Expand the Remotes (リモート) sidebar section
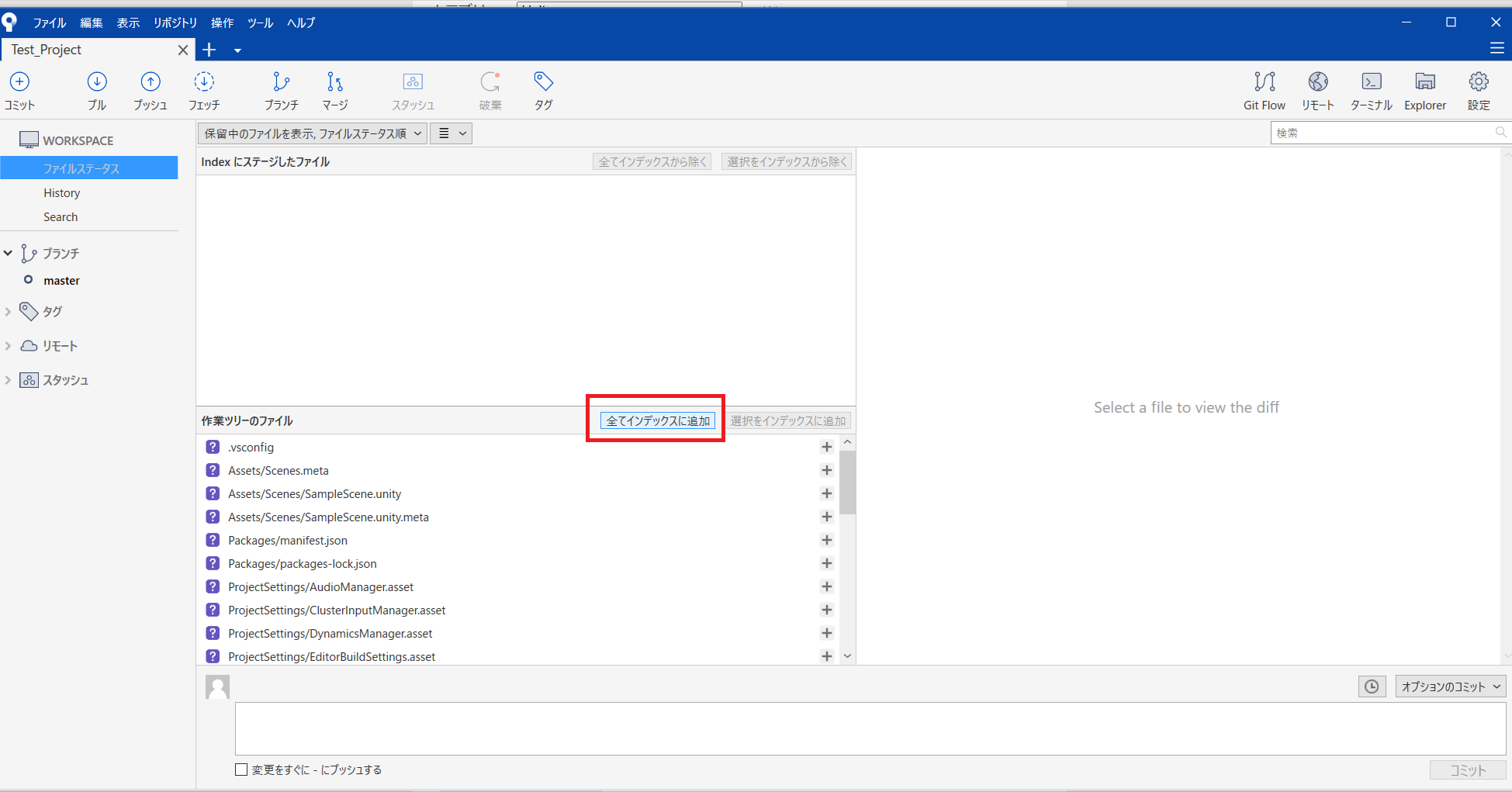The image size is (1512, 792). pos(8,345)
